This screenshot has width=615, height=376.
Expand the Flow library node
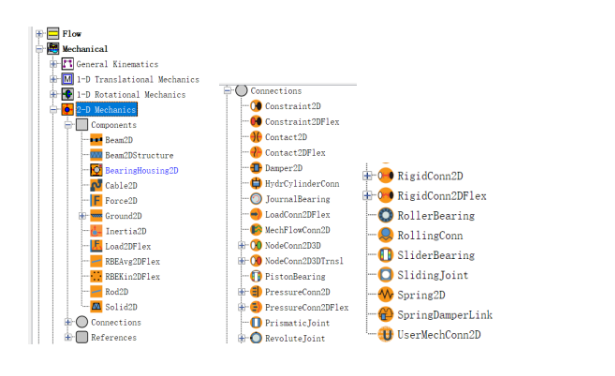[x=39, y=34]
